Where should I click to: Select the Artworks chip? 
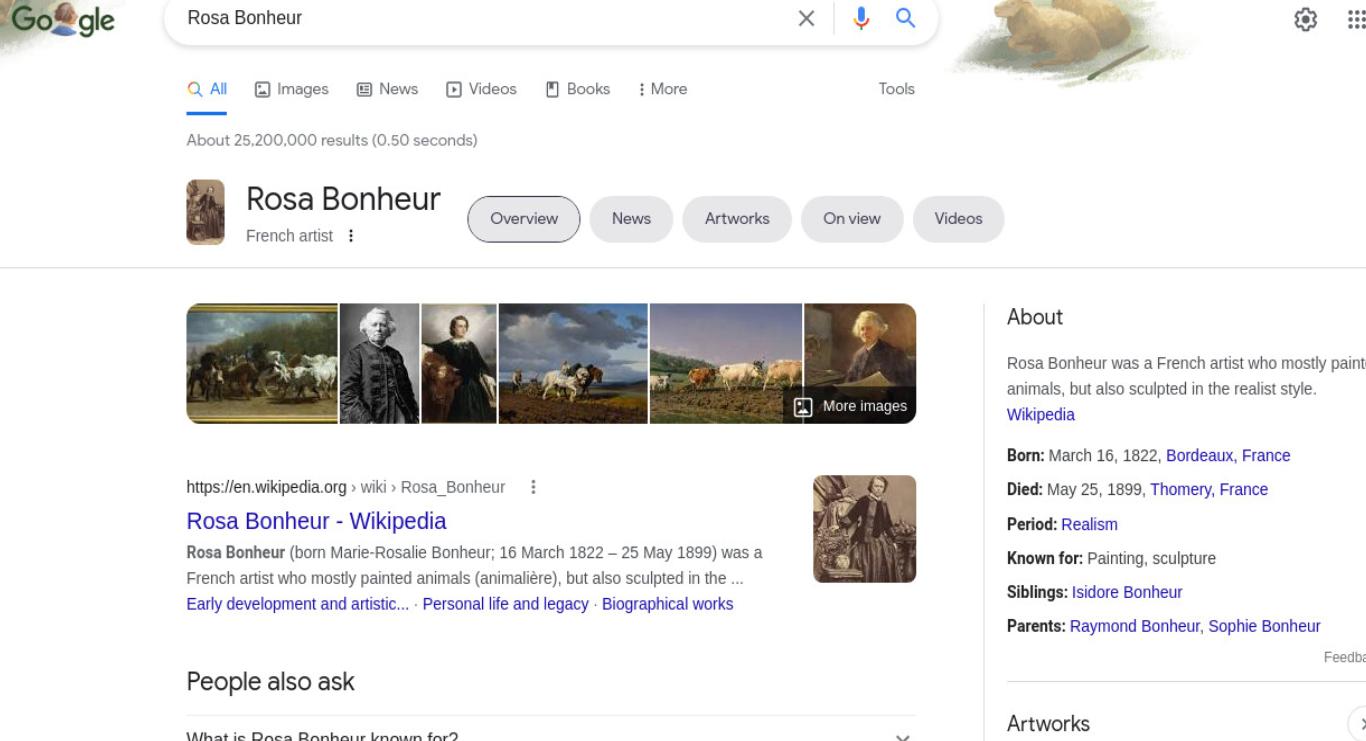coord(737,219)
